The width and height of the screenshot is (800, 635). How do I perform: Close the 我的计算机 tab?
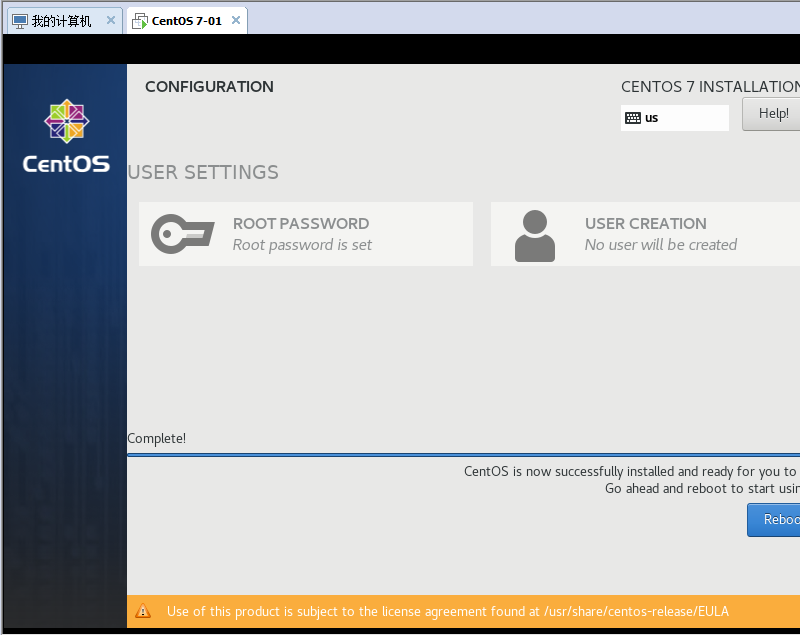pyautogui.click(x=111, y=20)
